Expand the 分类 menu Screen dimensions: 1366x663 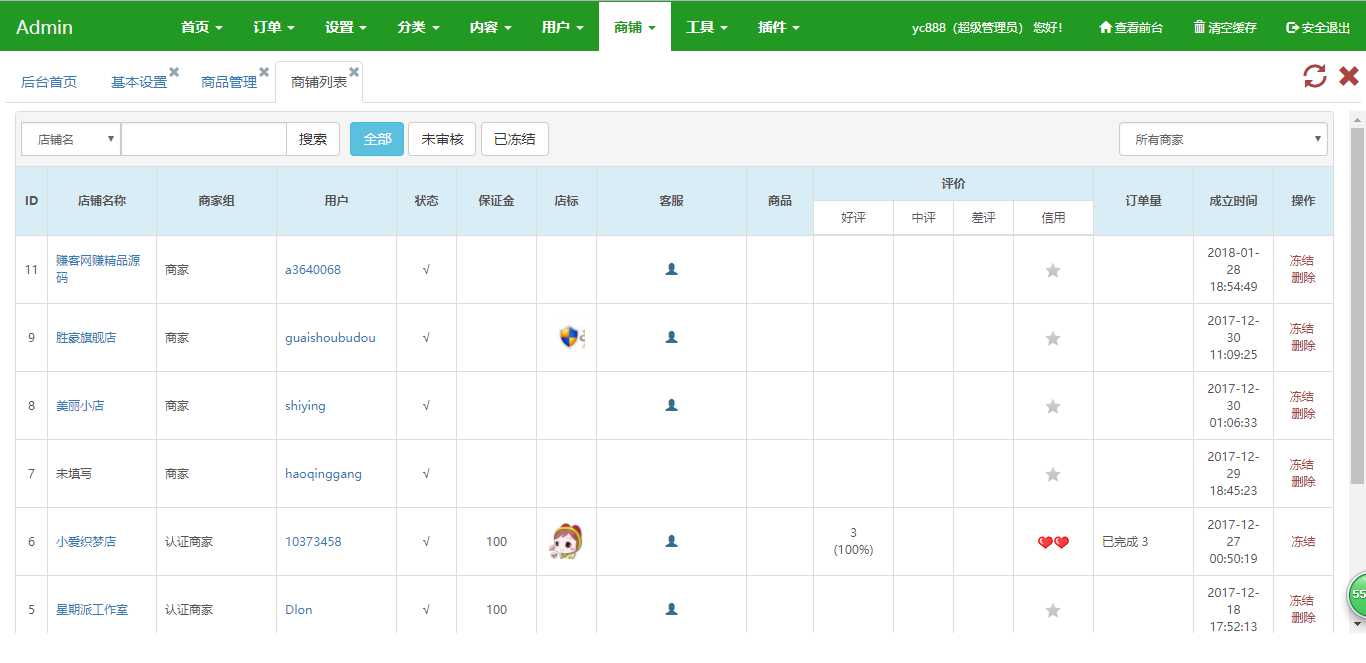pyautogui.click(x=418, y=27)
